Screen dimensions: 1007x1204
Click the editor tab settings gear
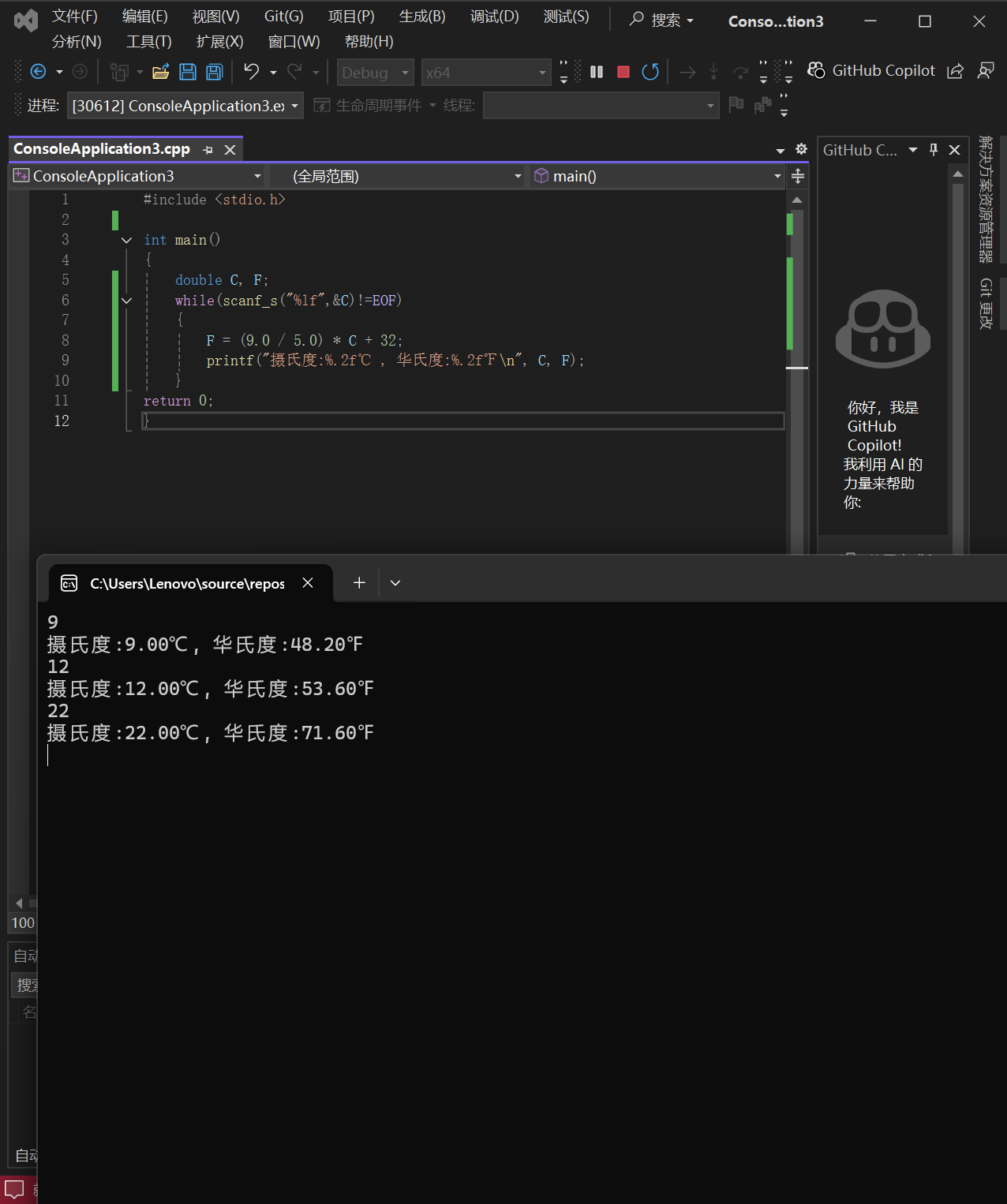pos(801,149)
